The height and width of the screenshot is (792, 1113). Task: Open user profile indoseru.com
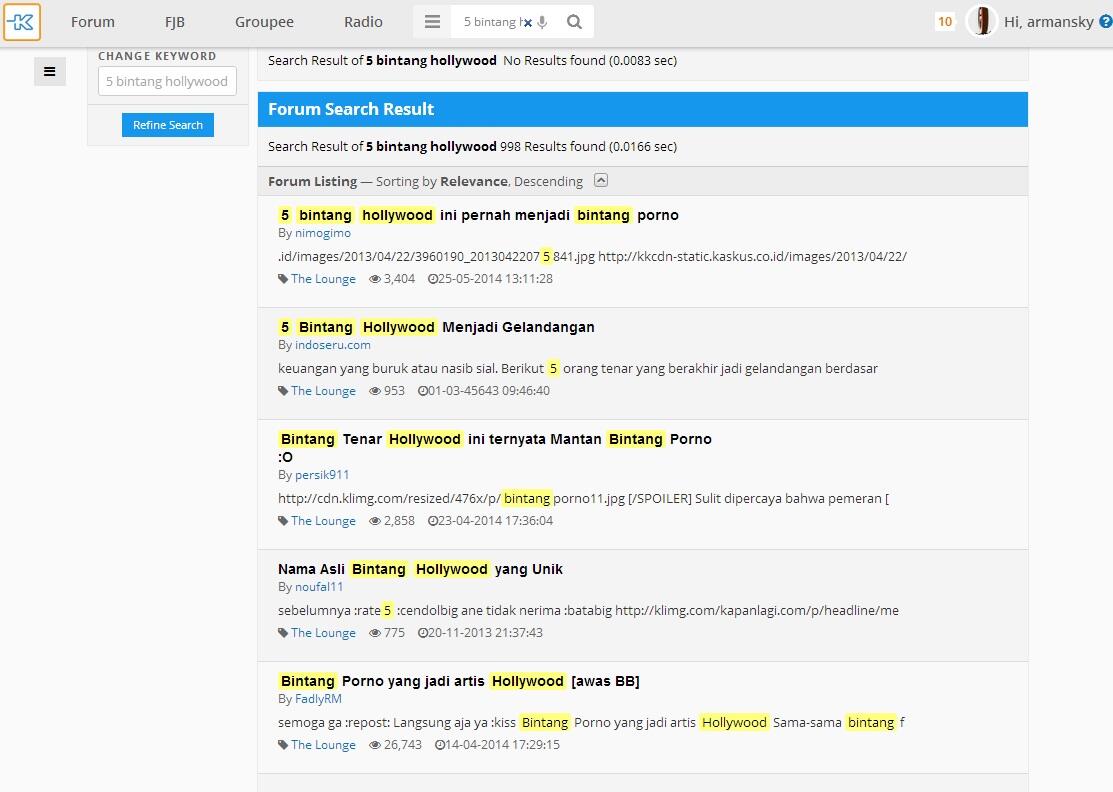pos(332,345)
